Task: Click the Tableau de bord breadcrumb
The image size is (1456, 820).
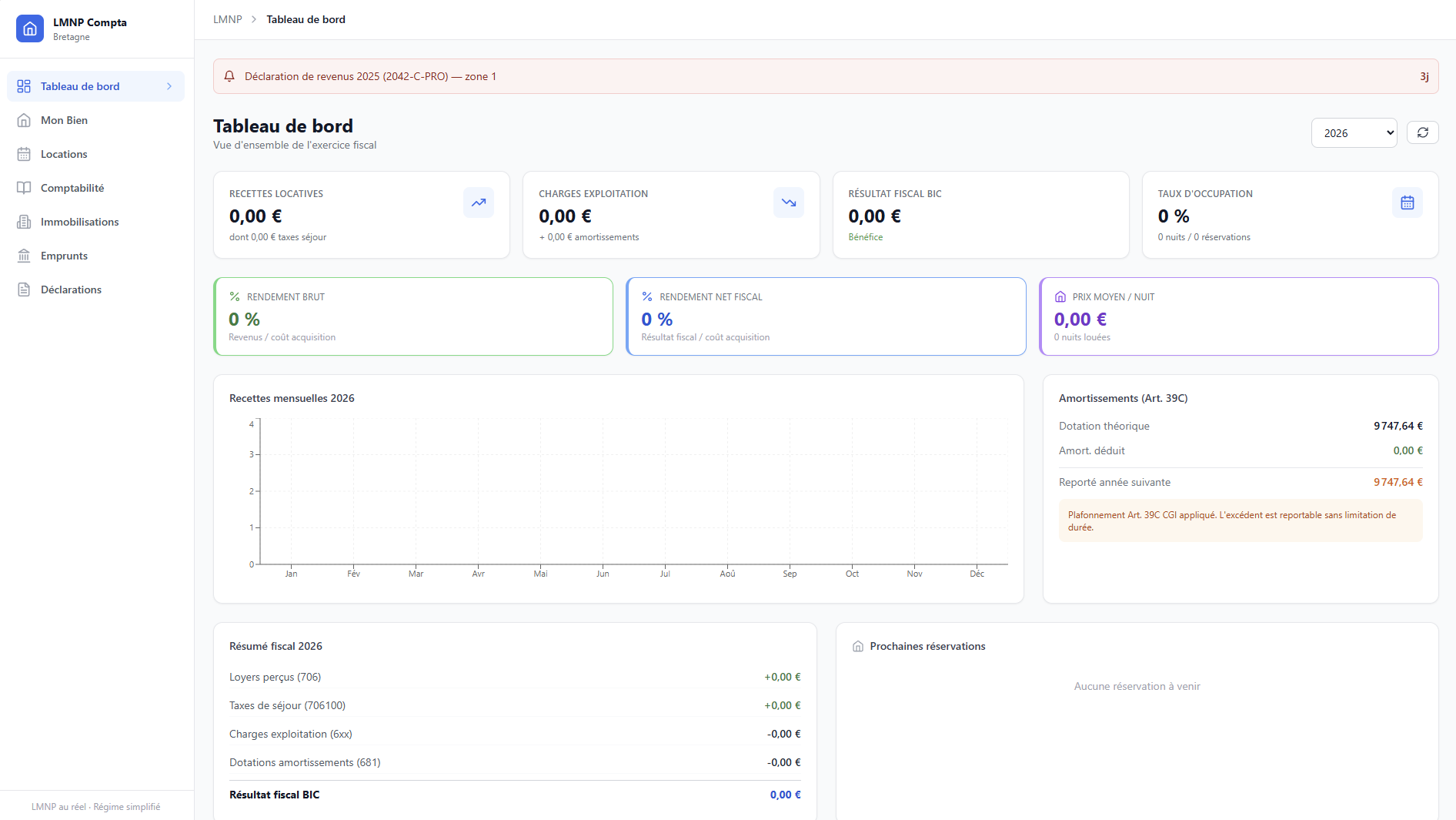Action: click(306, 19)
